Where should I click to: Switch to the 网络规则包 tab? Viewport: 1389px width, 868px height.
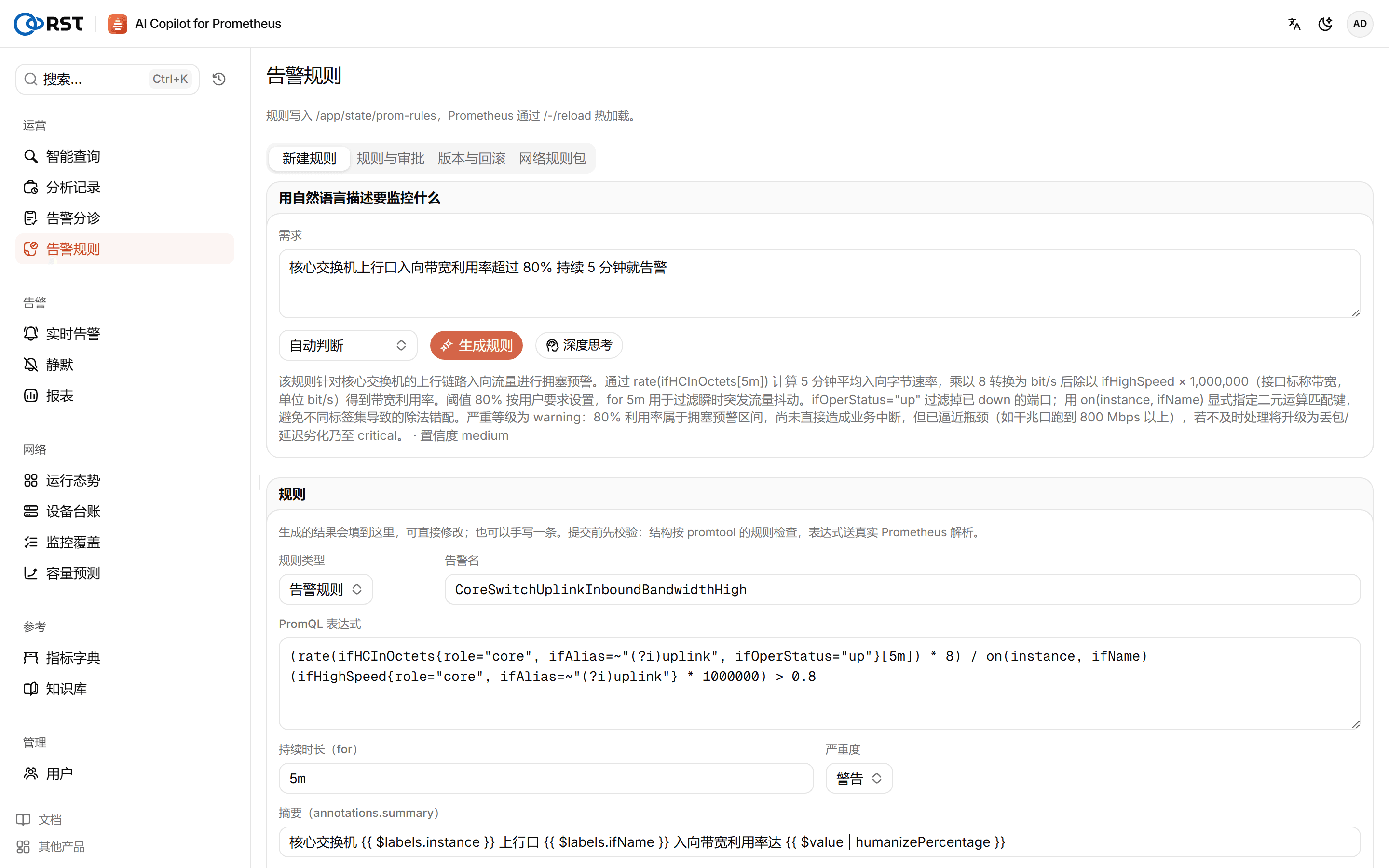pos(552,159)
